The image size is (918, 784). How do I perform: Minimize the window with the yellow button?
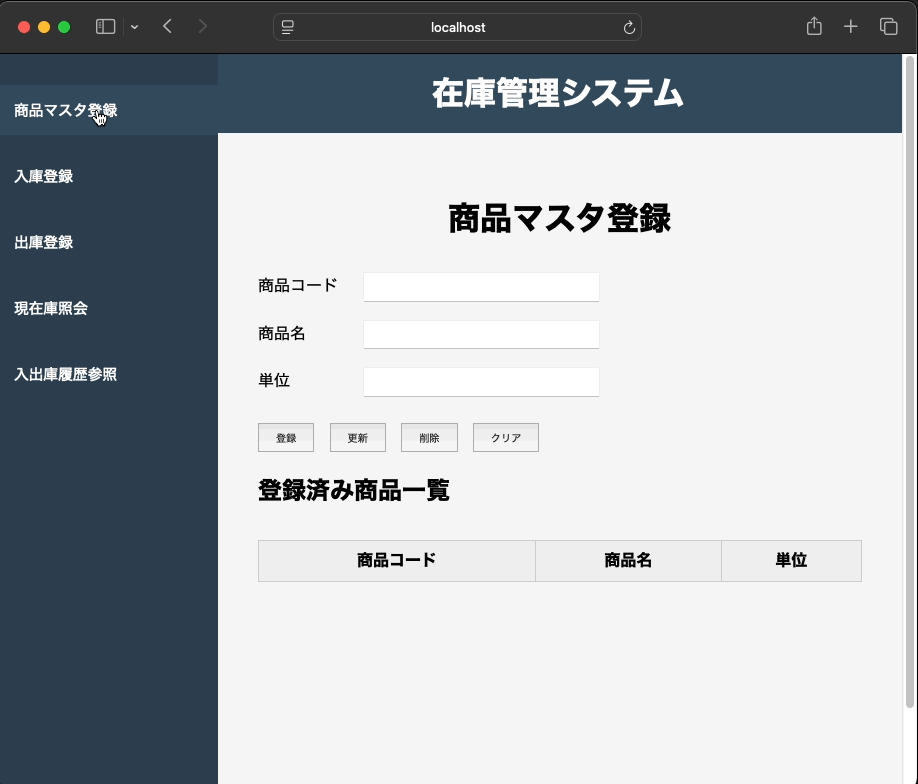44,27
